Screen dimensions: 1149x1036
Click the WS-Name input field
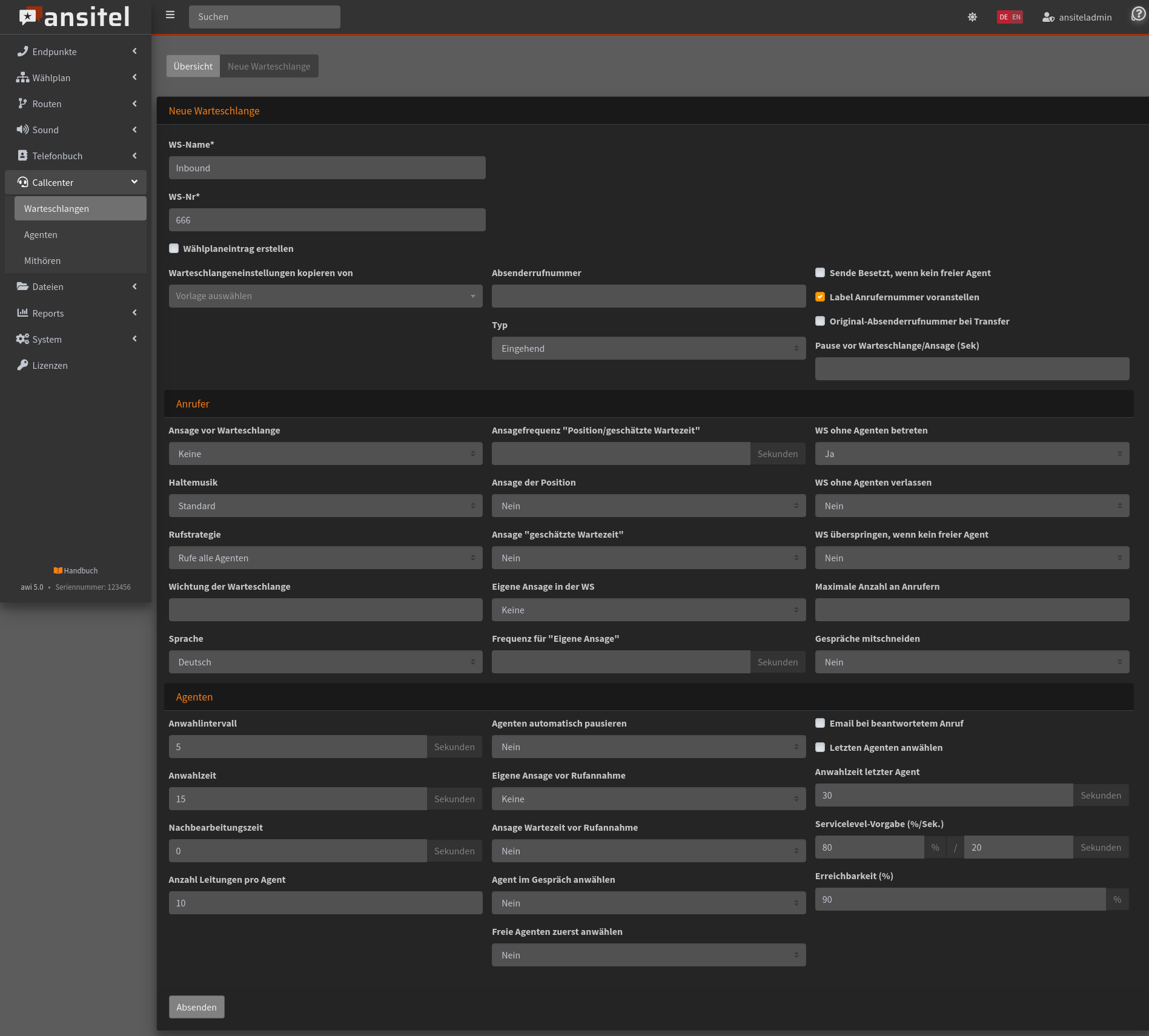(326, 168)
